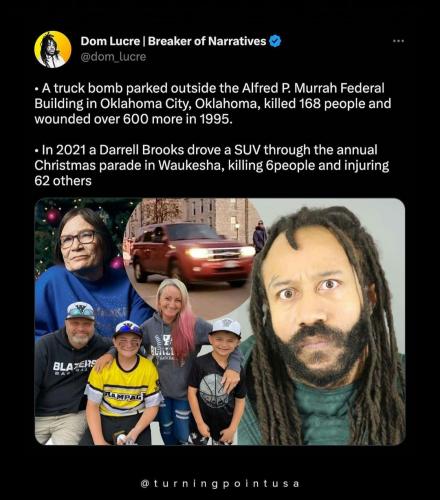Open the circular red SUV photo
Viewport: 440px width, 500px height.
pyautogui.click(x=195, y=255)
